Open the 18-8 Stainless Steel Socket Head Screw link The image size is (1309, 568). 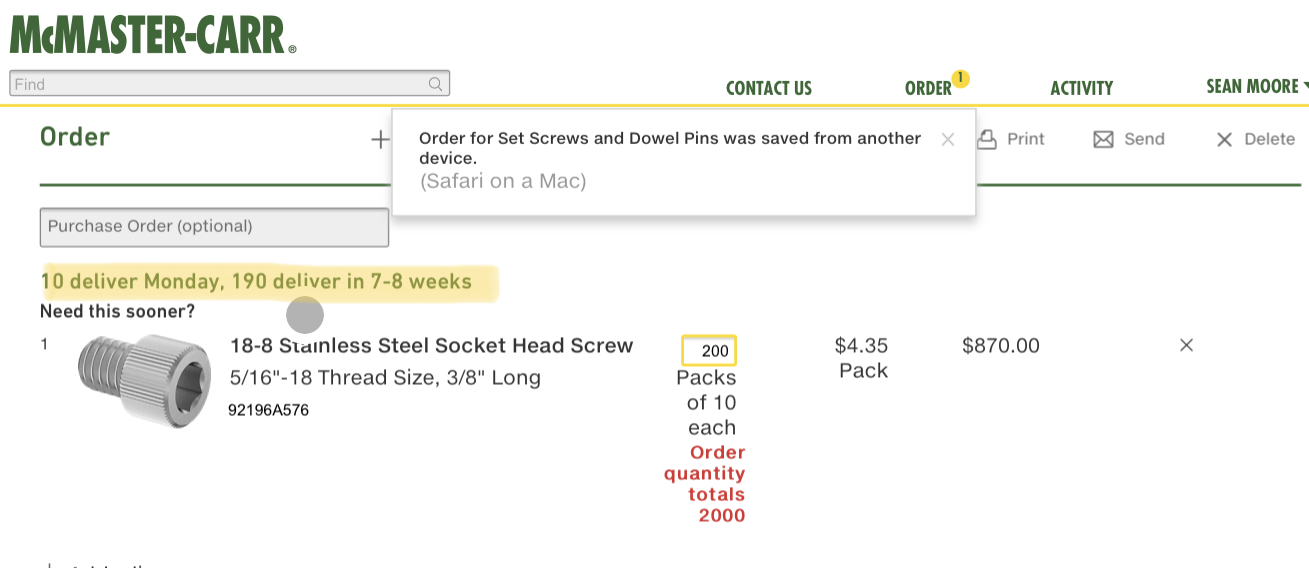point(431,346)
